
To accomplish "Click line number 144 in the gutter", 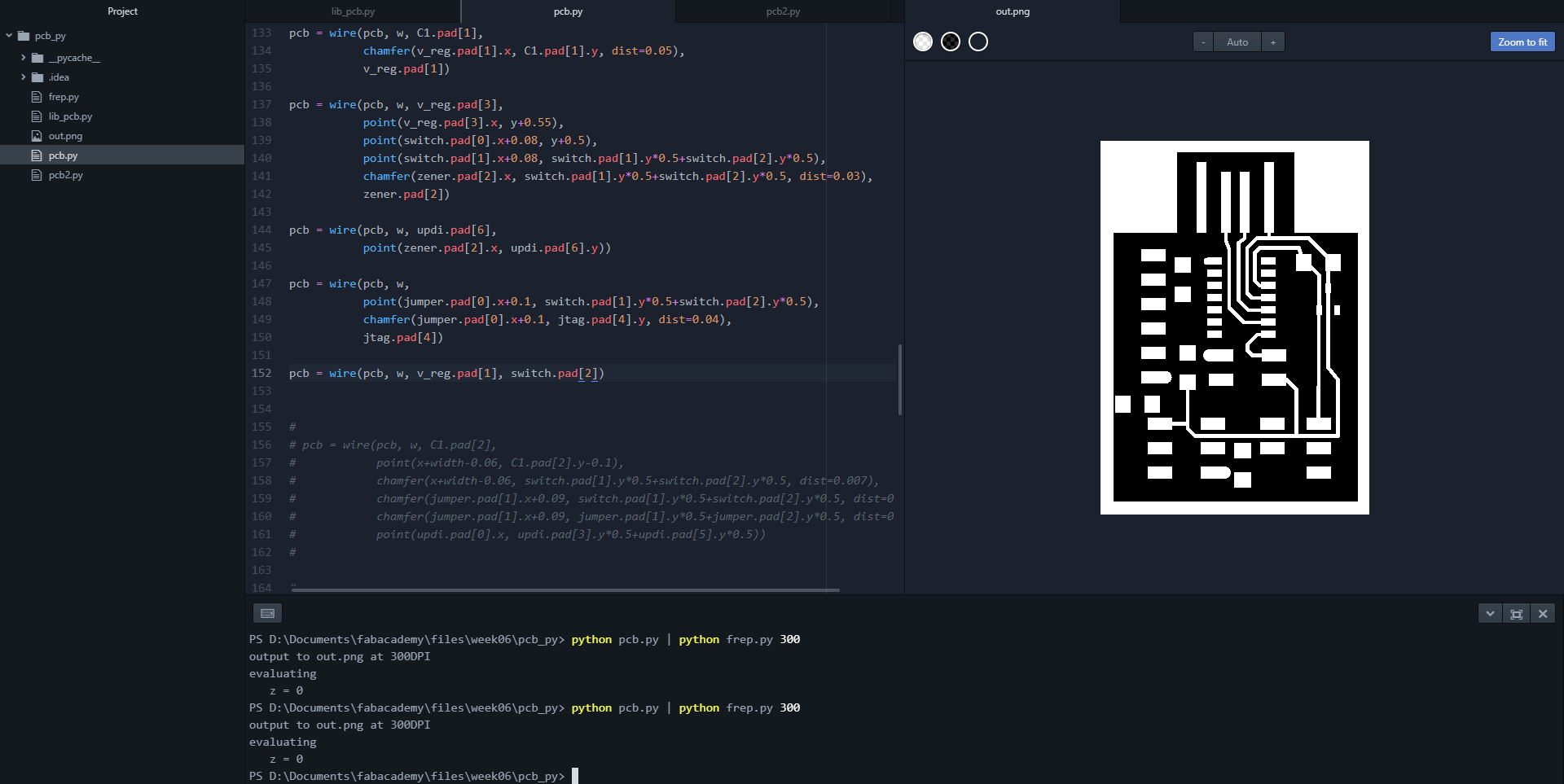I will coord(261,230).
